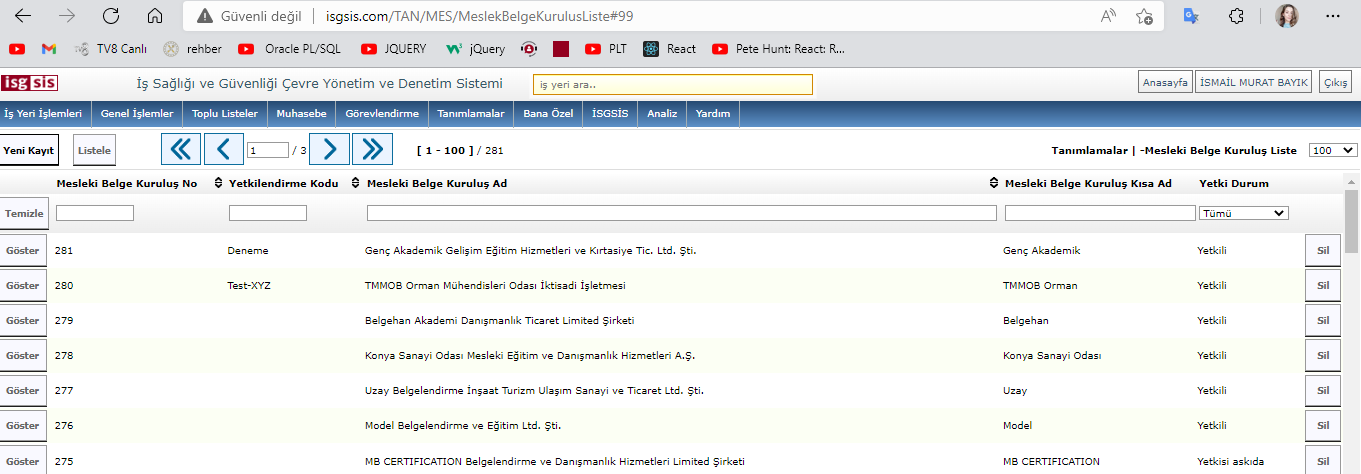1361x474 pixels.
Task: Open browser home page icon
Action: tap(154, 17)
